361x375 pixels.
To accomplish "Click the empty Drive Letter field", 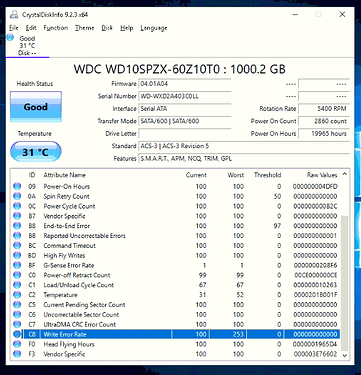I will click(x=185, y=134).
